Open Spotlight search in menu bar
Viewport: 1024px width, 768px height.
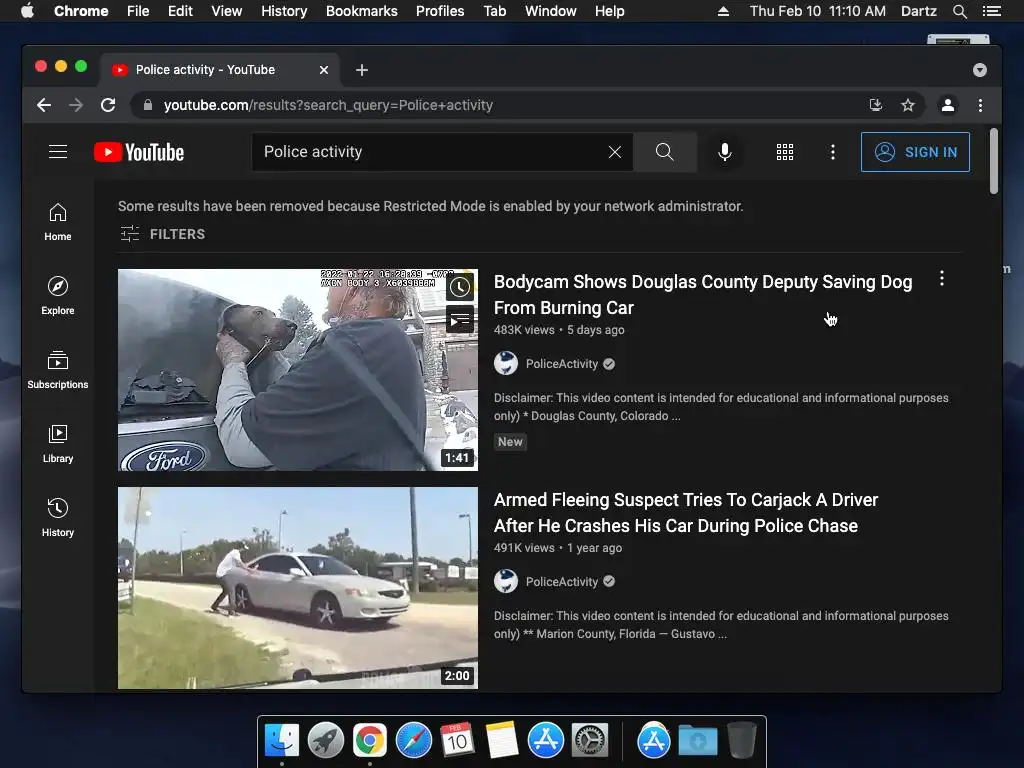coord(959,11)
